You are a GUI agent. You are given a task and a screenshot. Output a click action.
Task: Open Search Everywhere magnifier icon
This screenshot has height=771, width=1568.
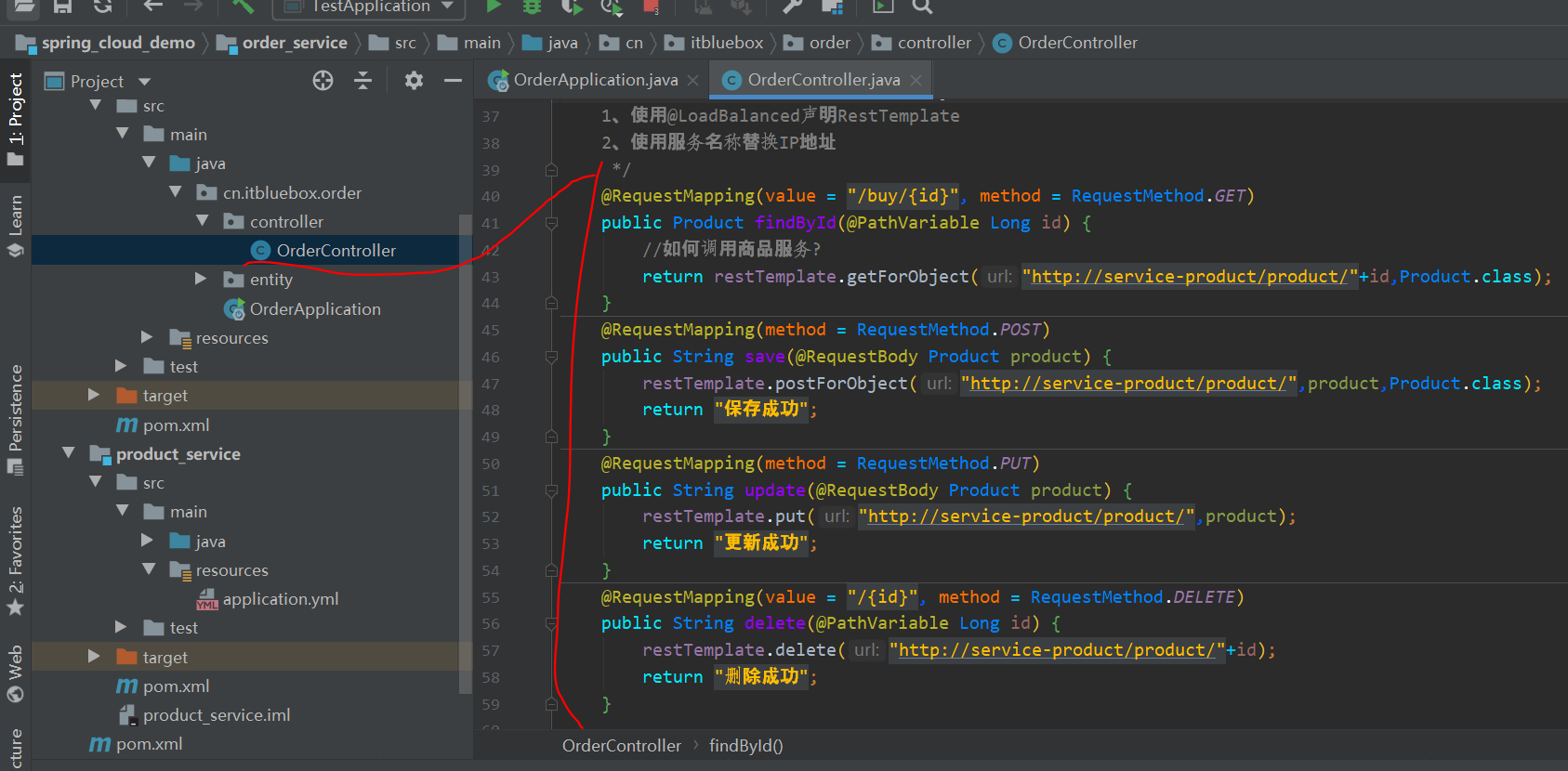[x=921, y=7]
